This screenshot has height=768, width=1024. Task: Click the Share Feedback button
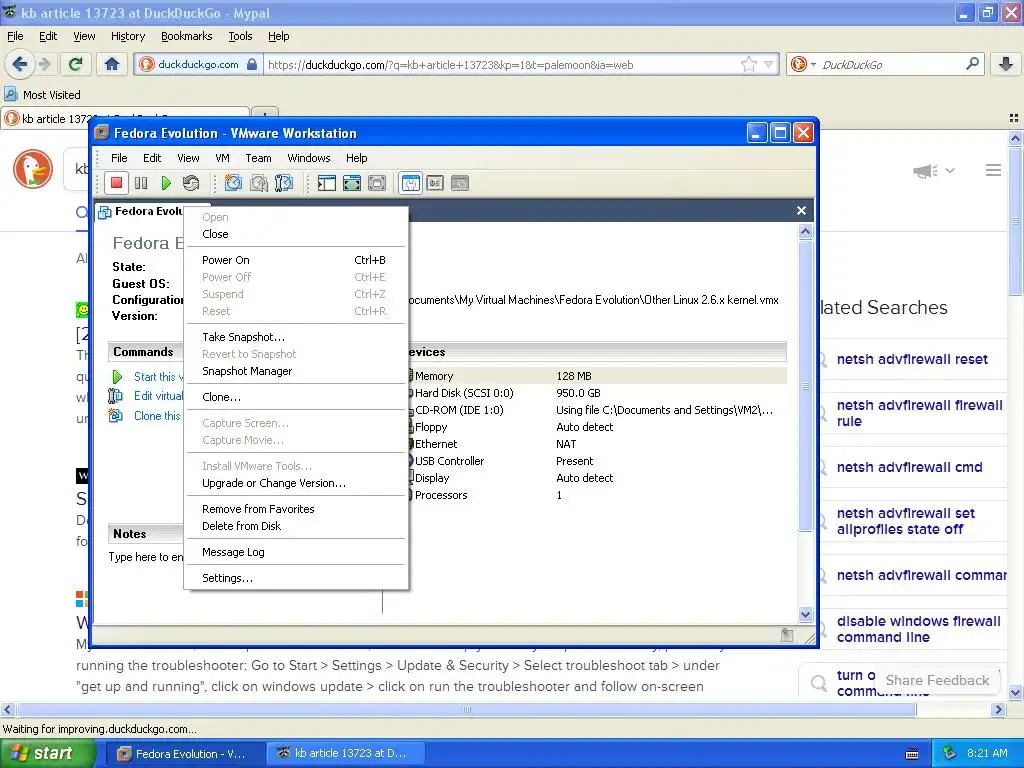[937, 680]
